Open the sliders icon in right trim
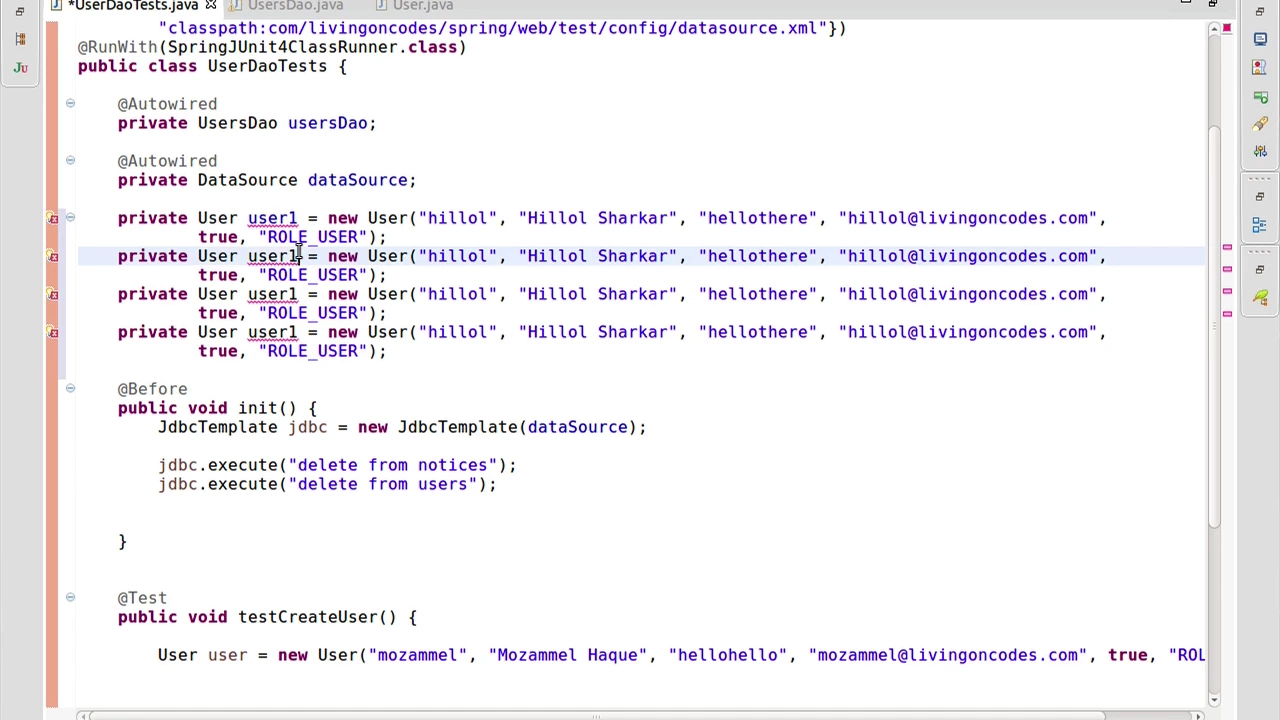The height and width of the screenshot is (720, 1280). pyautogui.click(x=1260, y=151)
